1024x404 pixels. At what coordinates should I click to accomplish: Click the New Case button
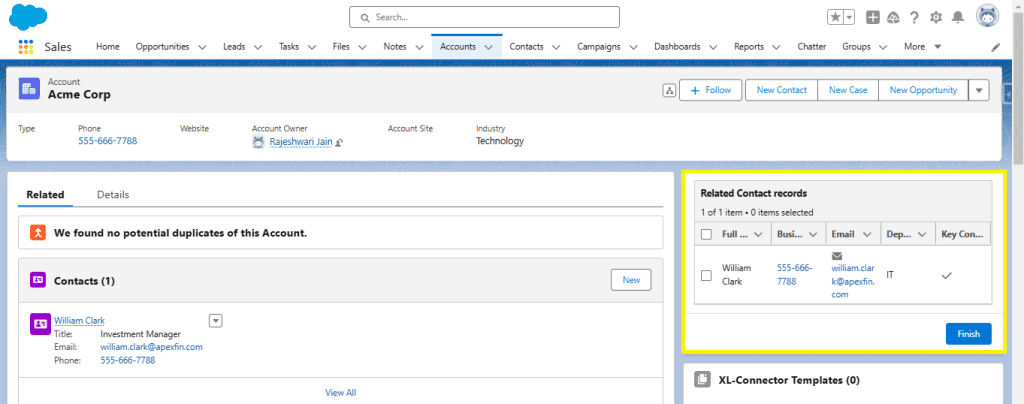(x=848, y=91)
